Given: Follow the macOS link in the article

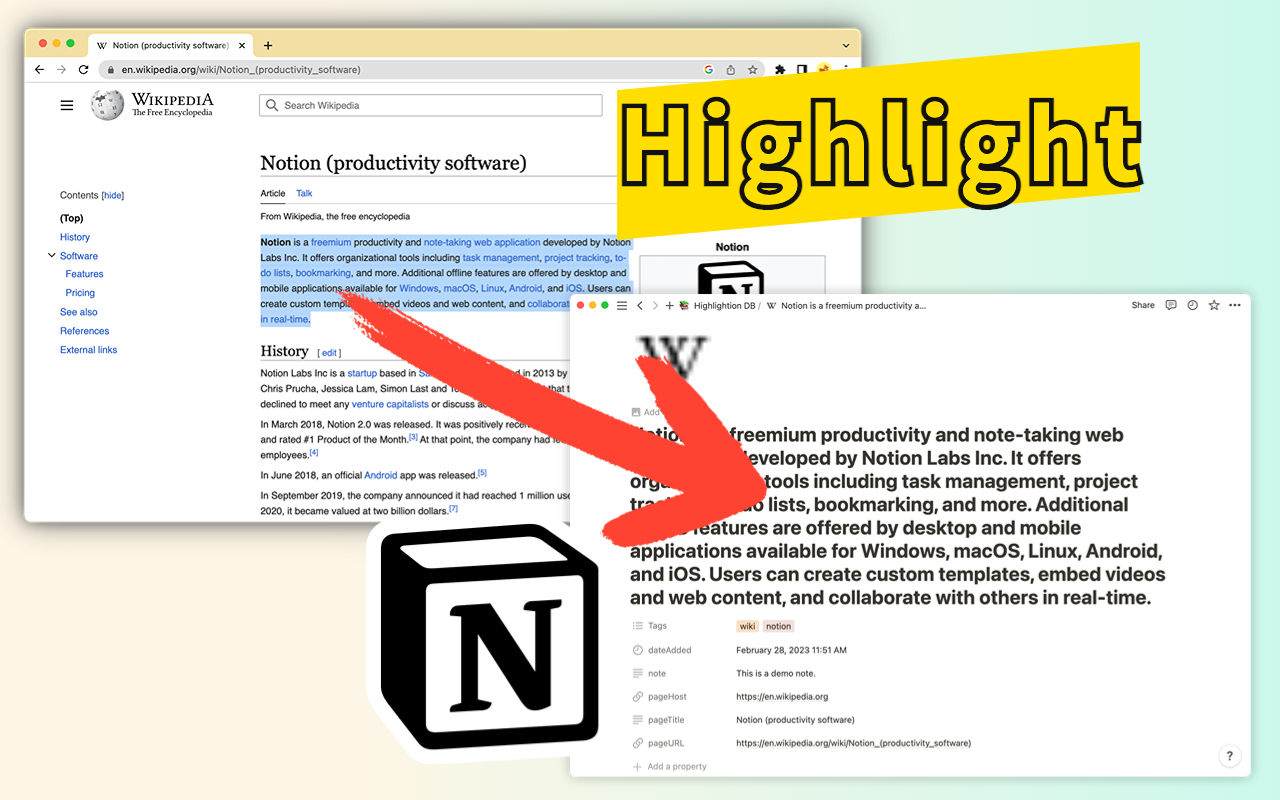Looking at the screenshot, I should [x=459, y=289].
